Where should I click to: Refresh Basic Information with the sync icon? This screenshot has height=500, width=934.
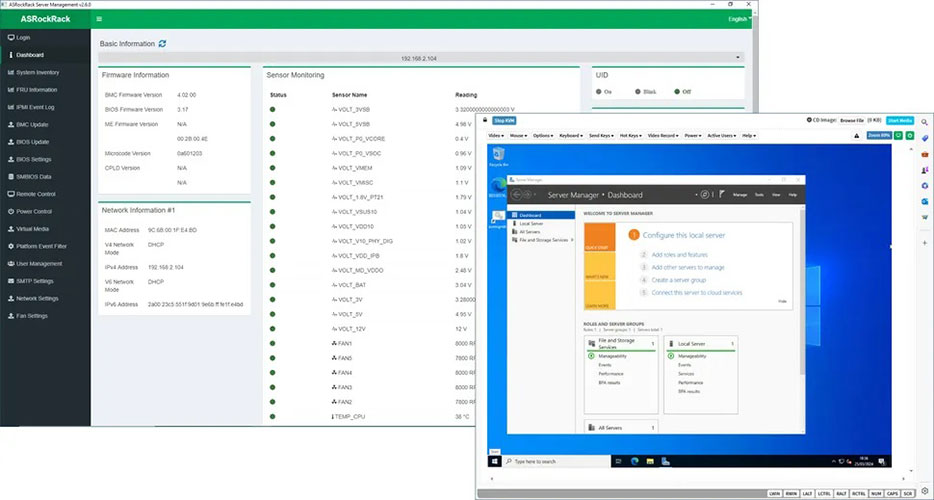[163, 44]
